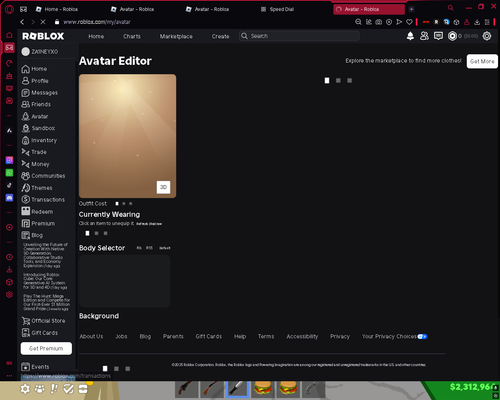Toggle Your Privacy Choices switch icon
The width and height of the screenshot is (500, 400).
(422, 337)
